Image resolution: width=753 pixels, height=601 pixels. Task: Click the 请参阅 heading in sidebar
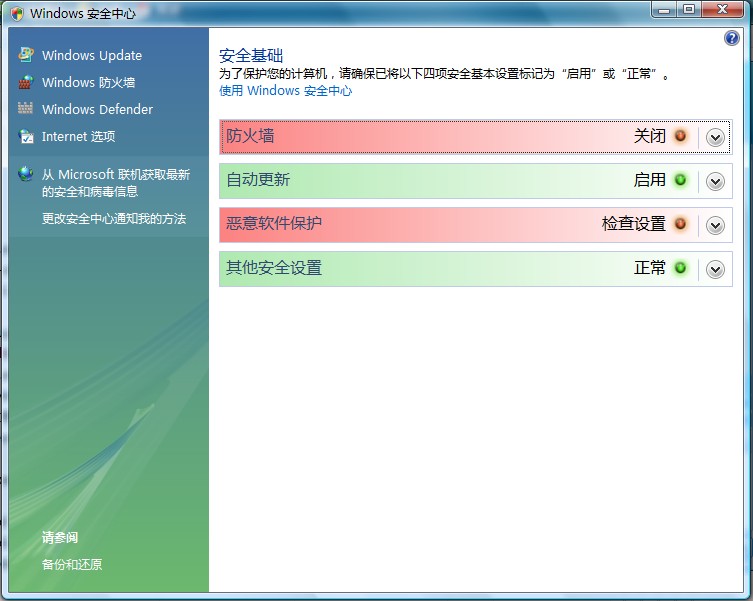(60, 537)
